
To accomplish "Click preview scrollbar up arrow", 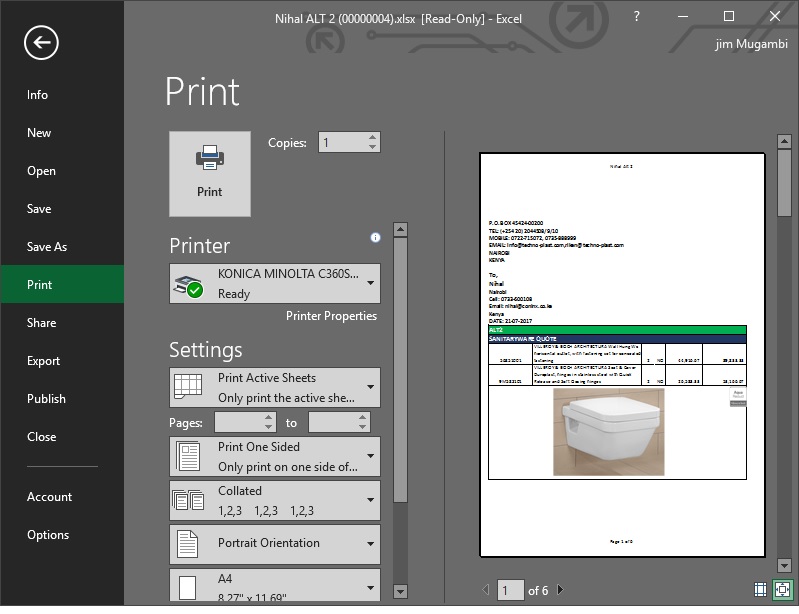I will click(784, 141).
